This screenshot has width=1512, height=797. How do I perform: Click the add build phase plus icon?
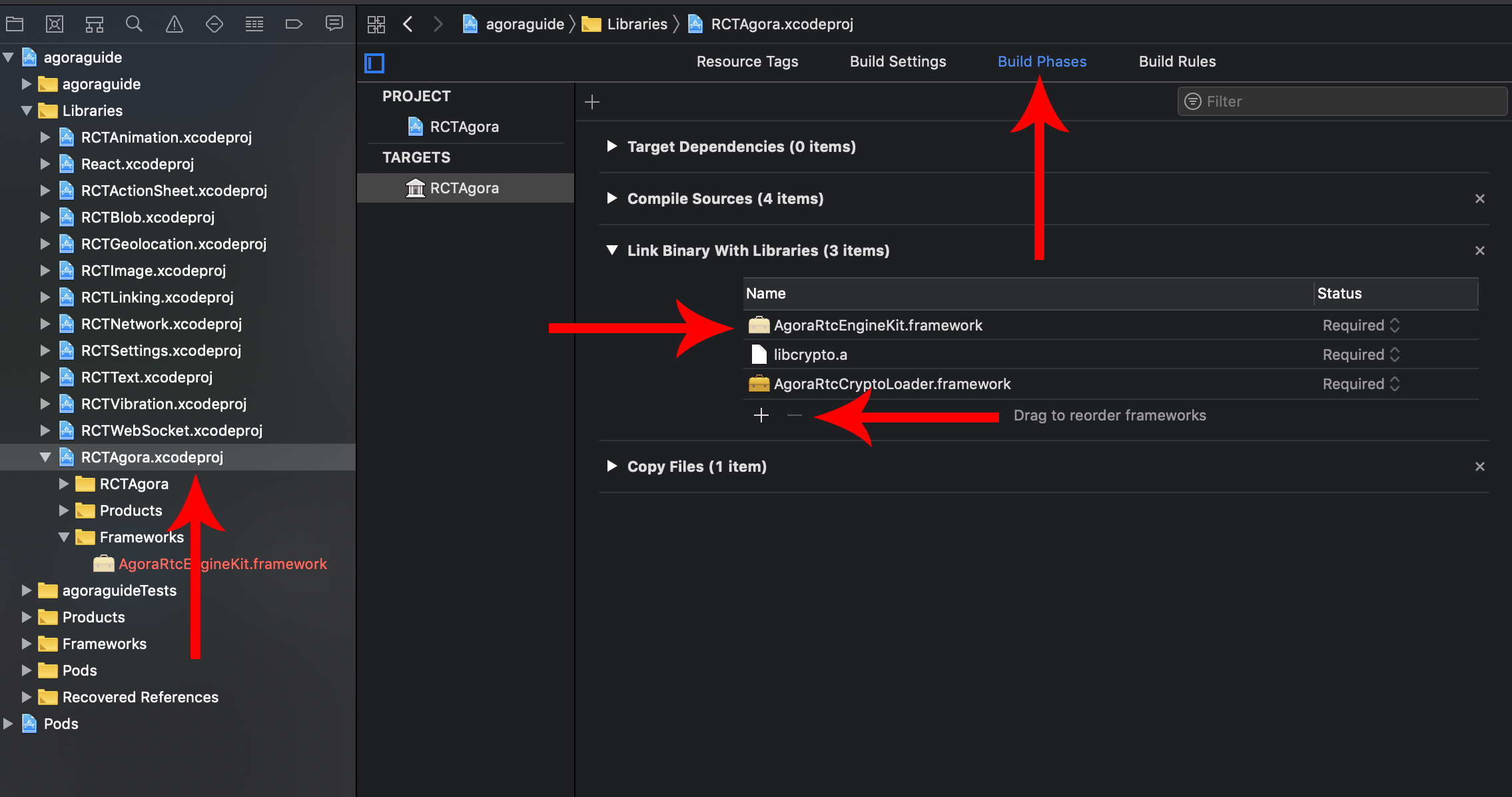point(592,102)
